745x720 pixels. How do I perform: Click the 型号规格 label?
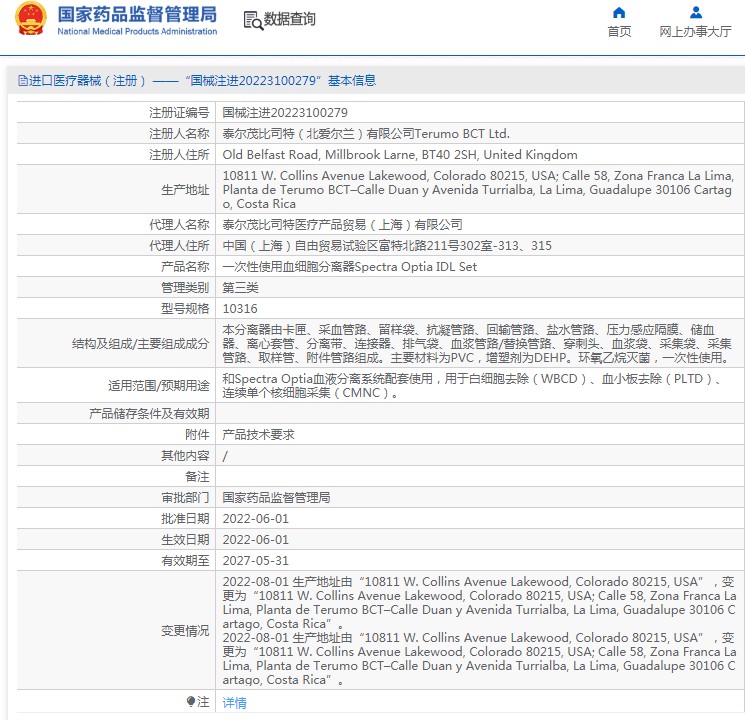click(185, 308)
